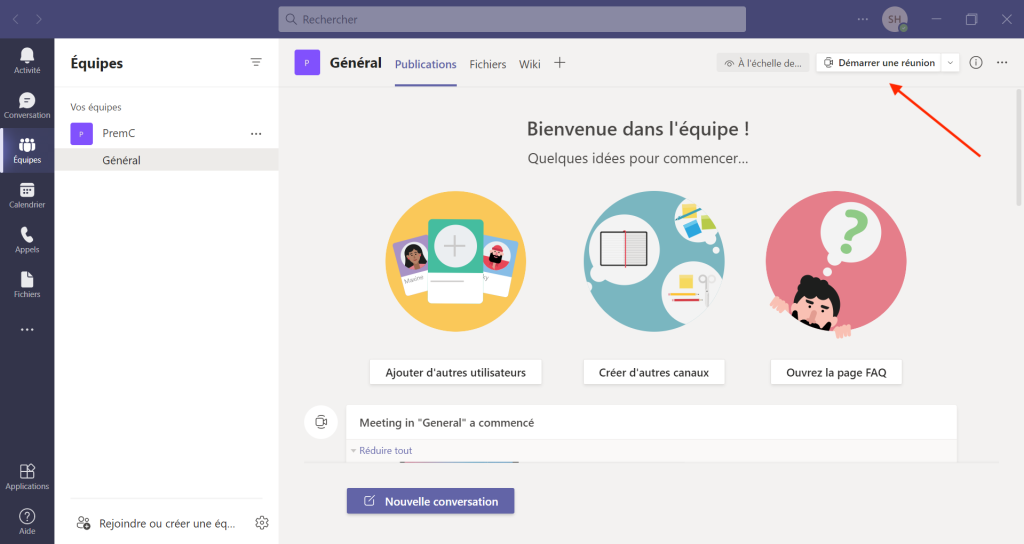Open the Appels section
Screen dimensions: 1024x544
tap(27, 240)
